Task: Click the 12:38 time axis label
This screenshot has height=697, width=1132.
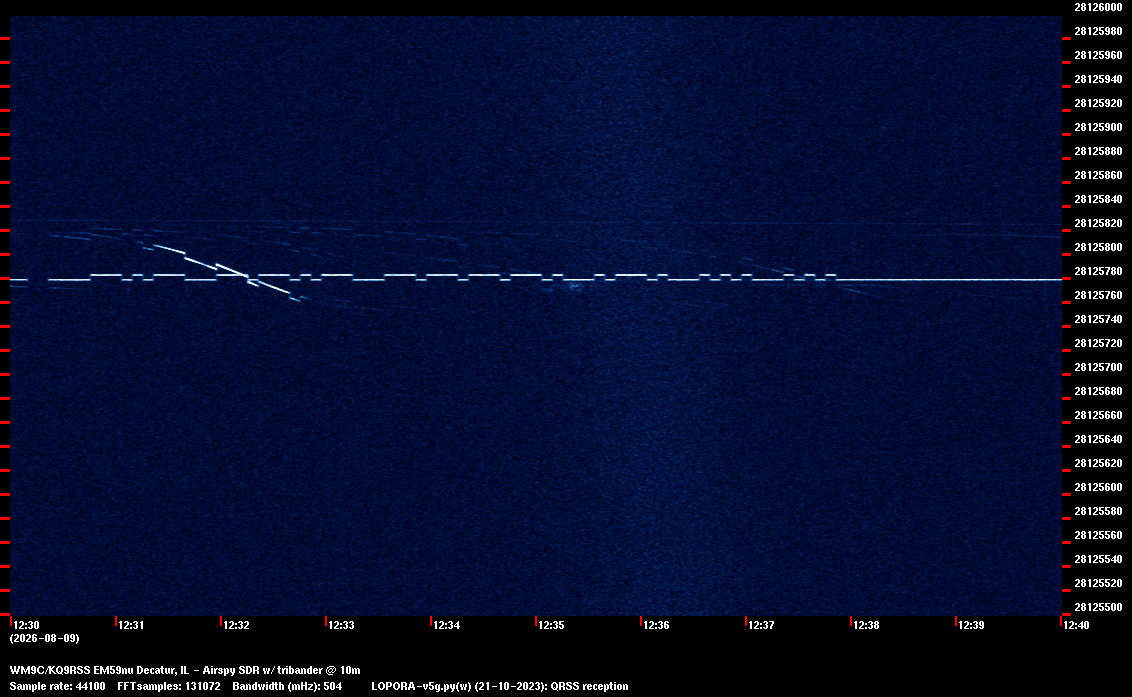Action: coord(867,625)
